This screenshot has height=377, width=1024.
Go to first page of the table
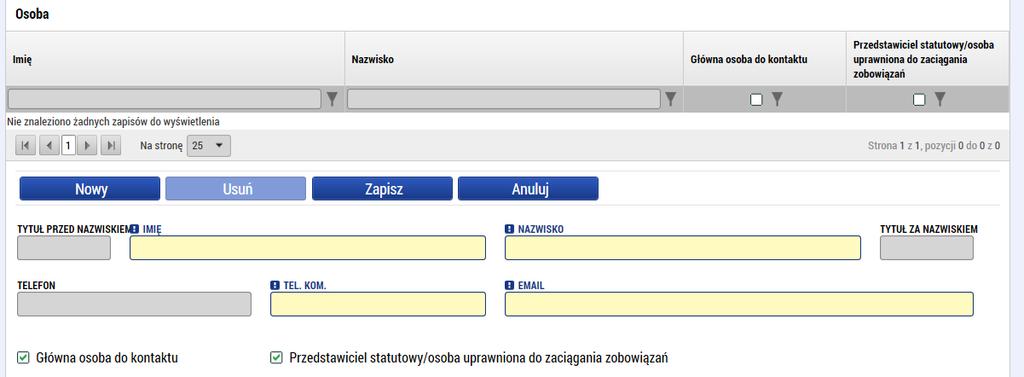[x=25, y=145]
